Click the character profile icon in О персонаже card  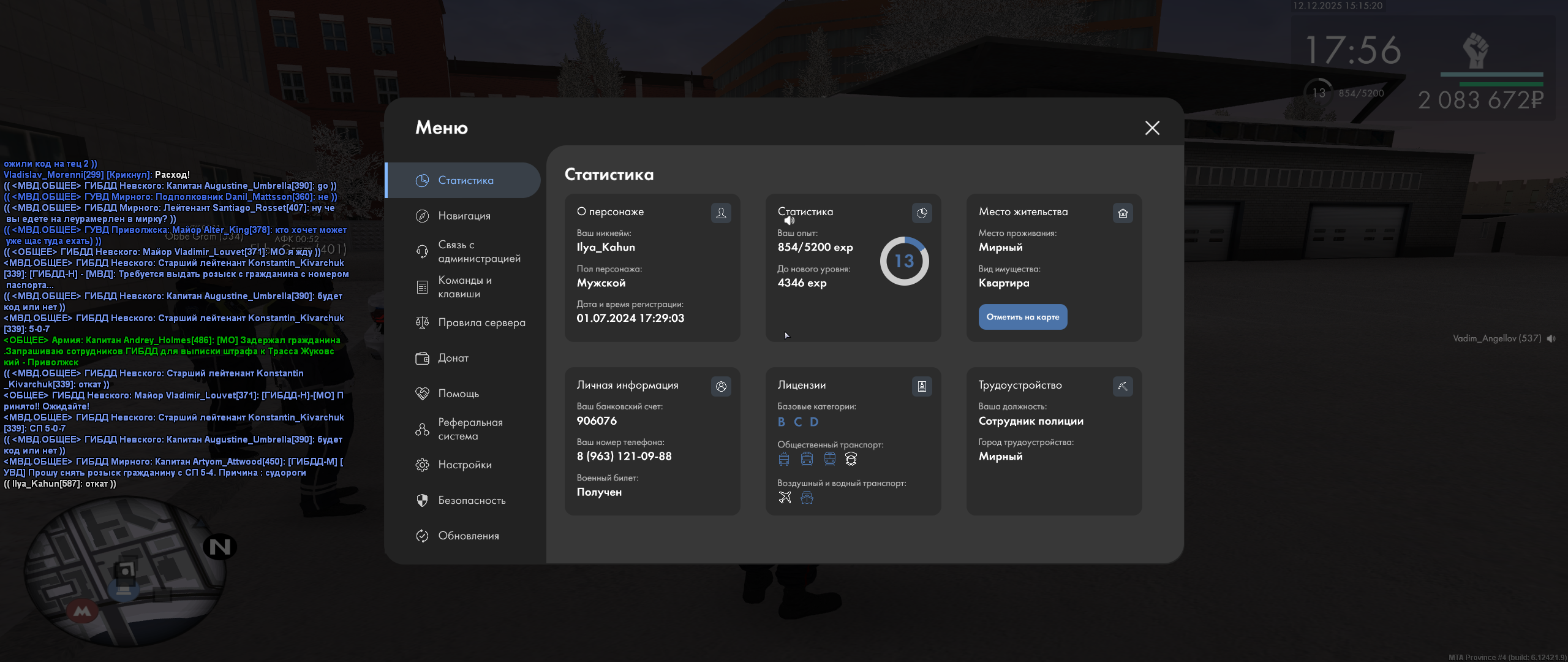[721, 213]
